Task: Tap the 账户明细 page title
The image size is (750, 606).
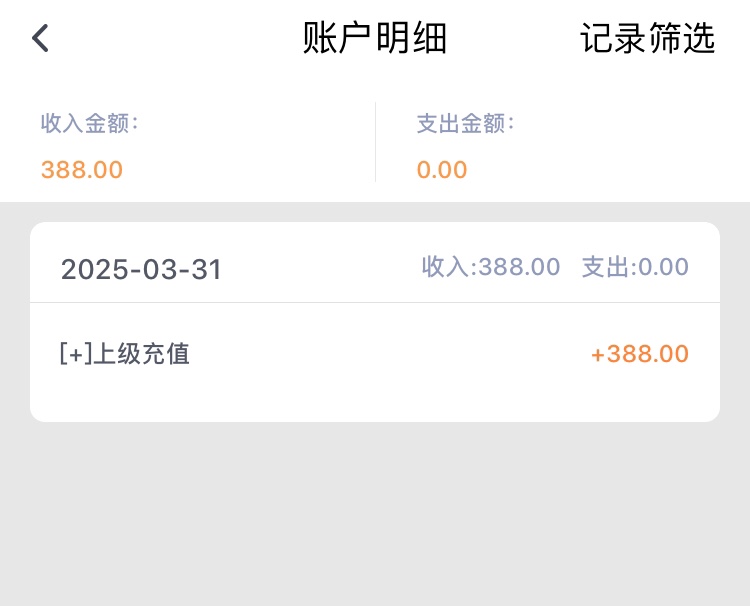Action: tap(375, 38)
